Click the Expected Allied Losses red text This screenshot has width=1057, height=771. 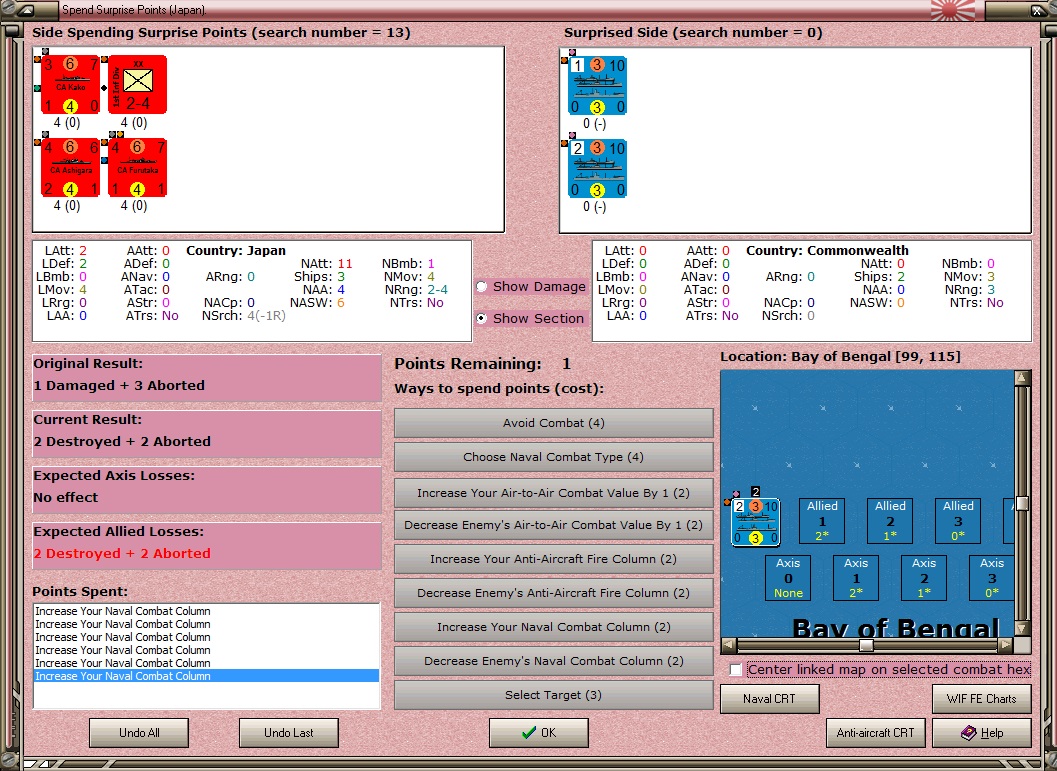click(x=122, y=553)
